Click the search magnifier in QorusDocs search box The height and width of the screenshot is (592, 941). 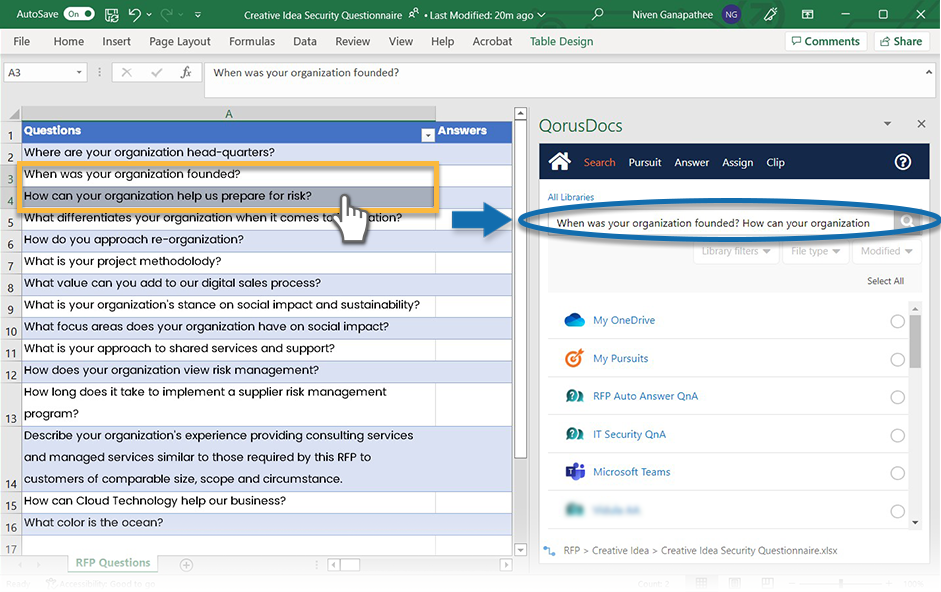pos(907,223)
